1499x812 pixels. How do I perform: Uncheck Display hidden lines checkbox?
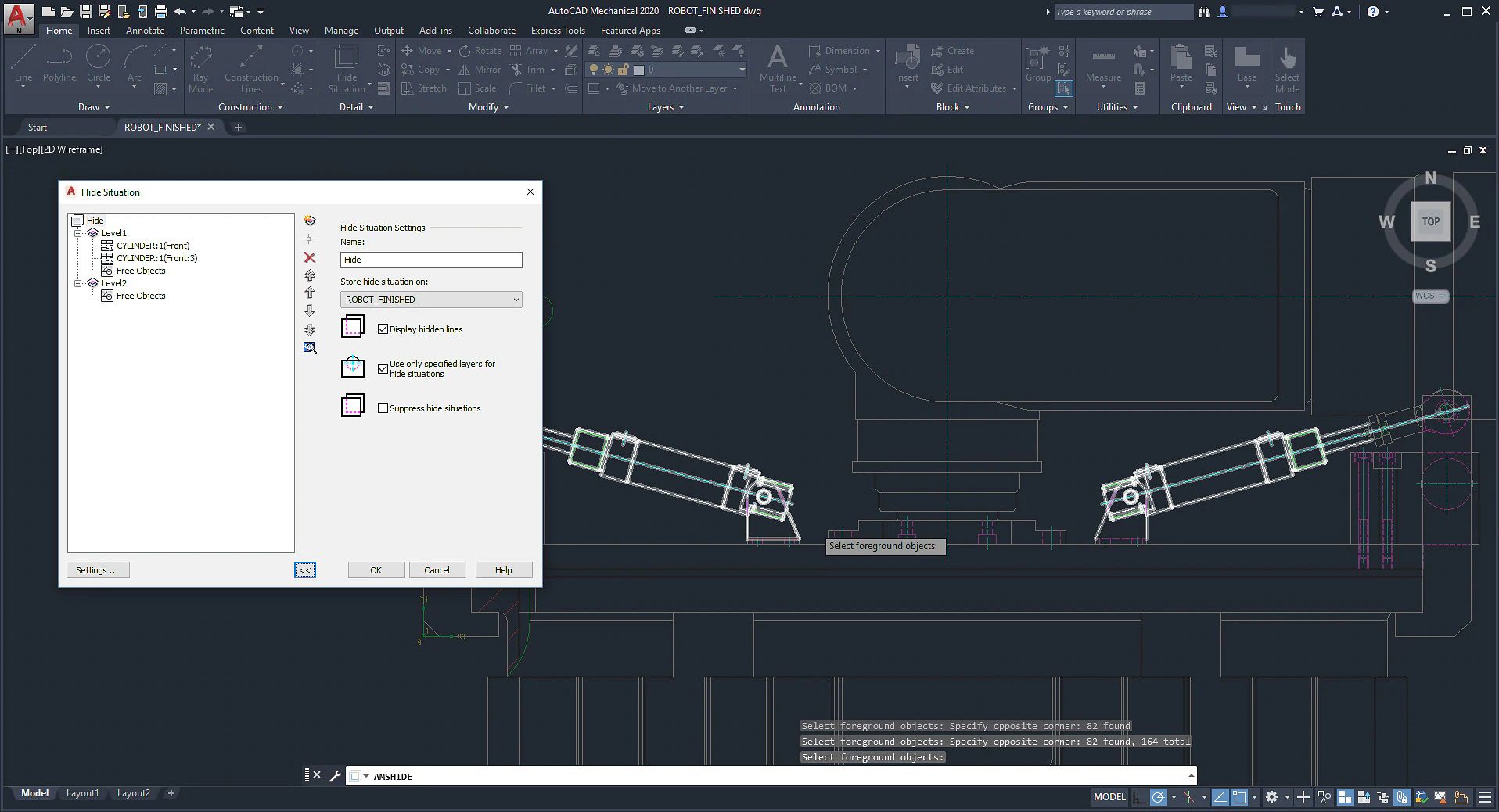pyautogui.click(x=383, y=329)
